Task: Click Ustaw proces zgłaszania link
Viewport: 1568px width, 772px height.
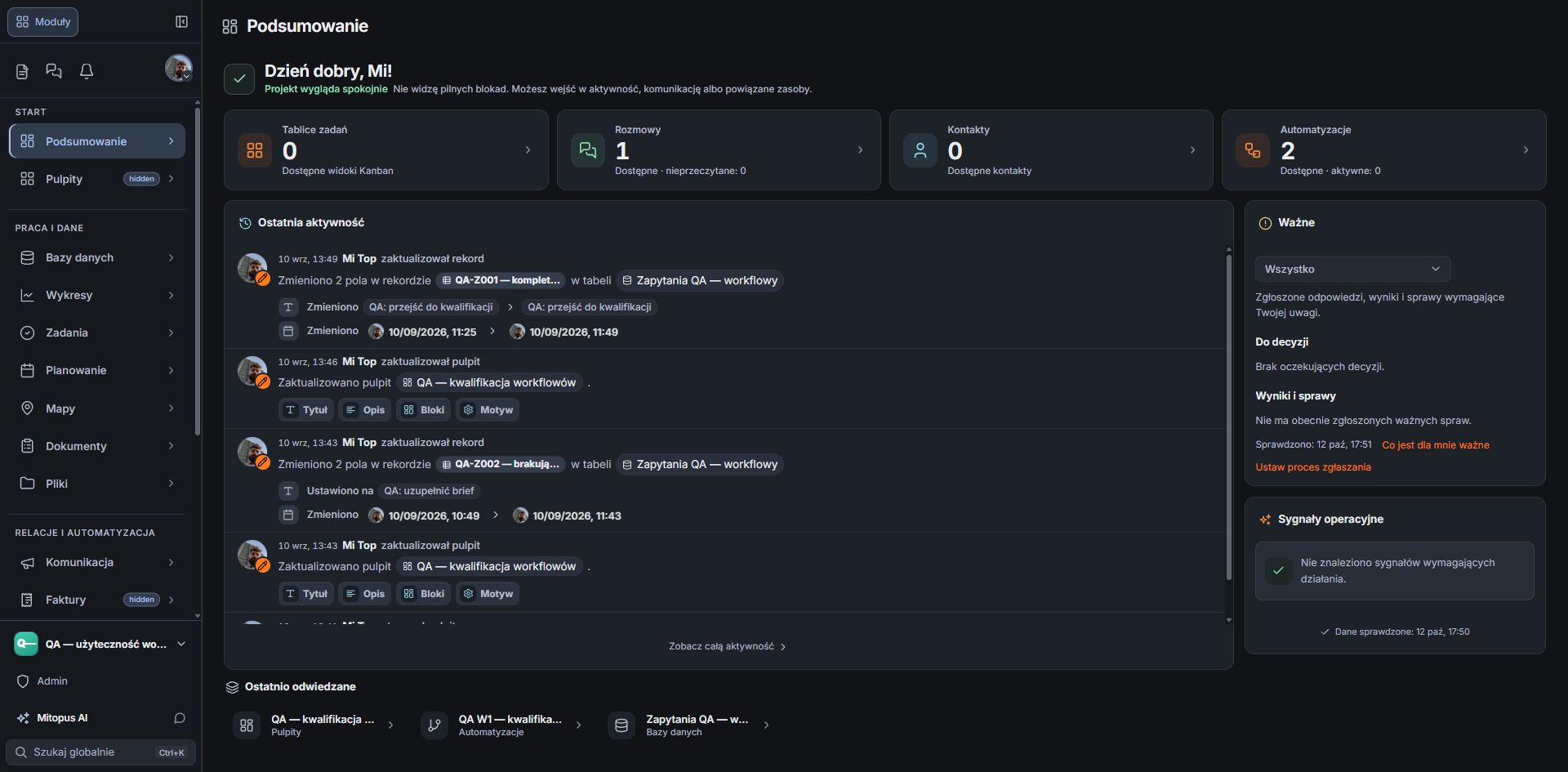Action: [x=1313, y=467]
